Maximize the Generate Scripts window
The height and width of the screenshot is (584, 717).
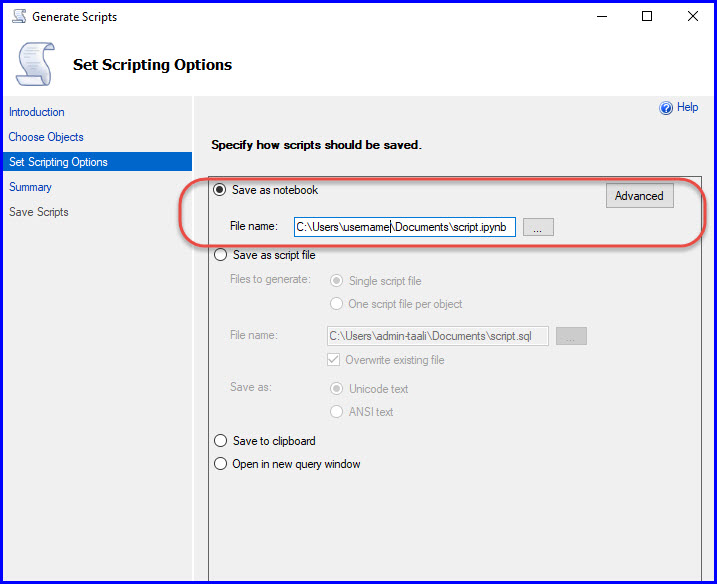coord(647,16)
